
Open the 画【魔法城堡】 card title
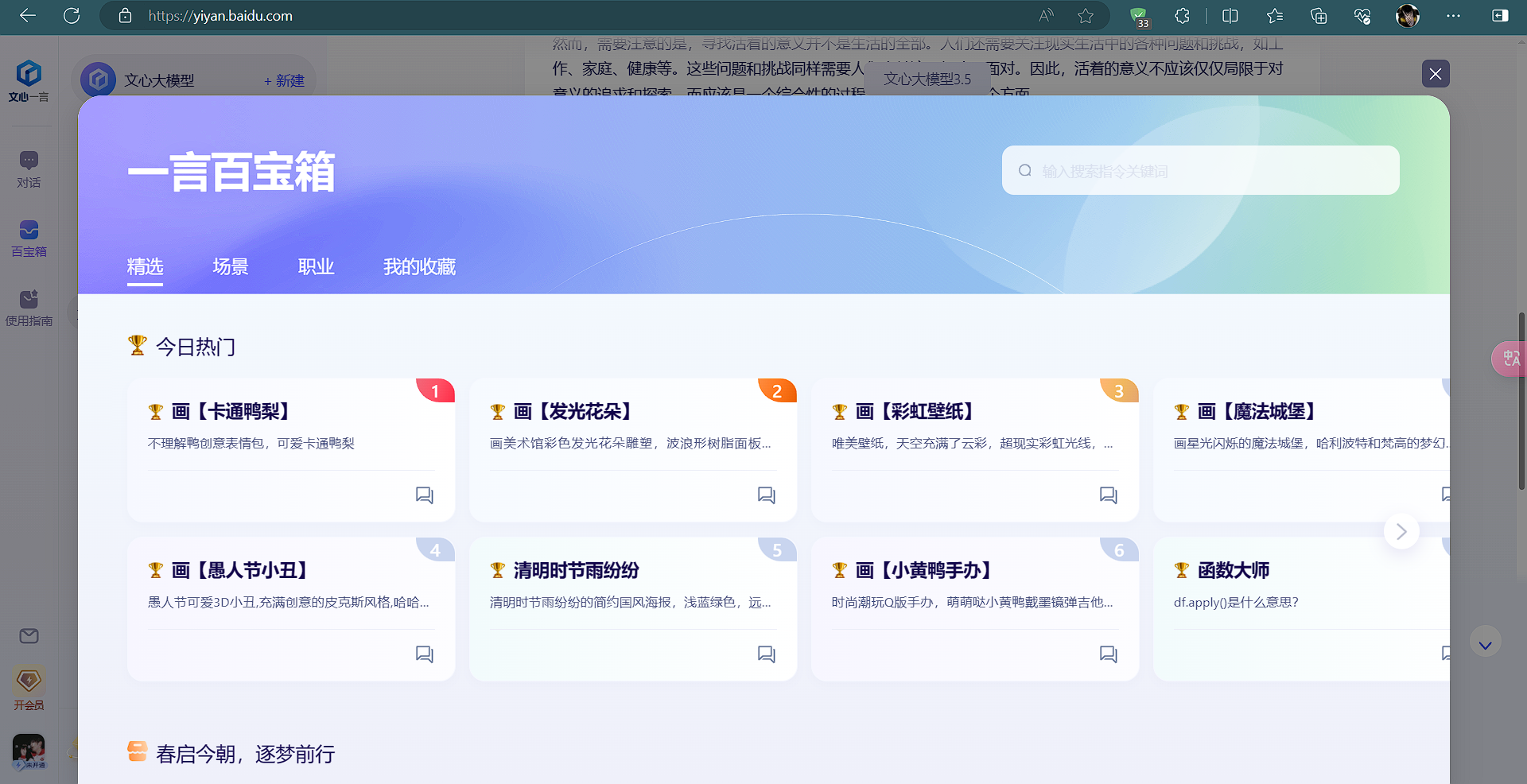[1257, 412]
